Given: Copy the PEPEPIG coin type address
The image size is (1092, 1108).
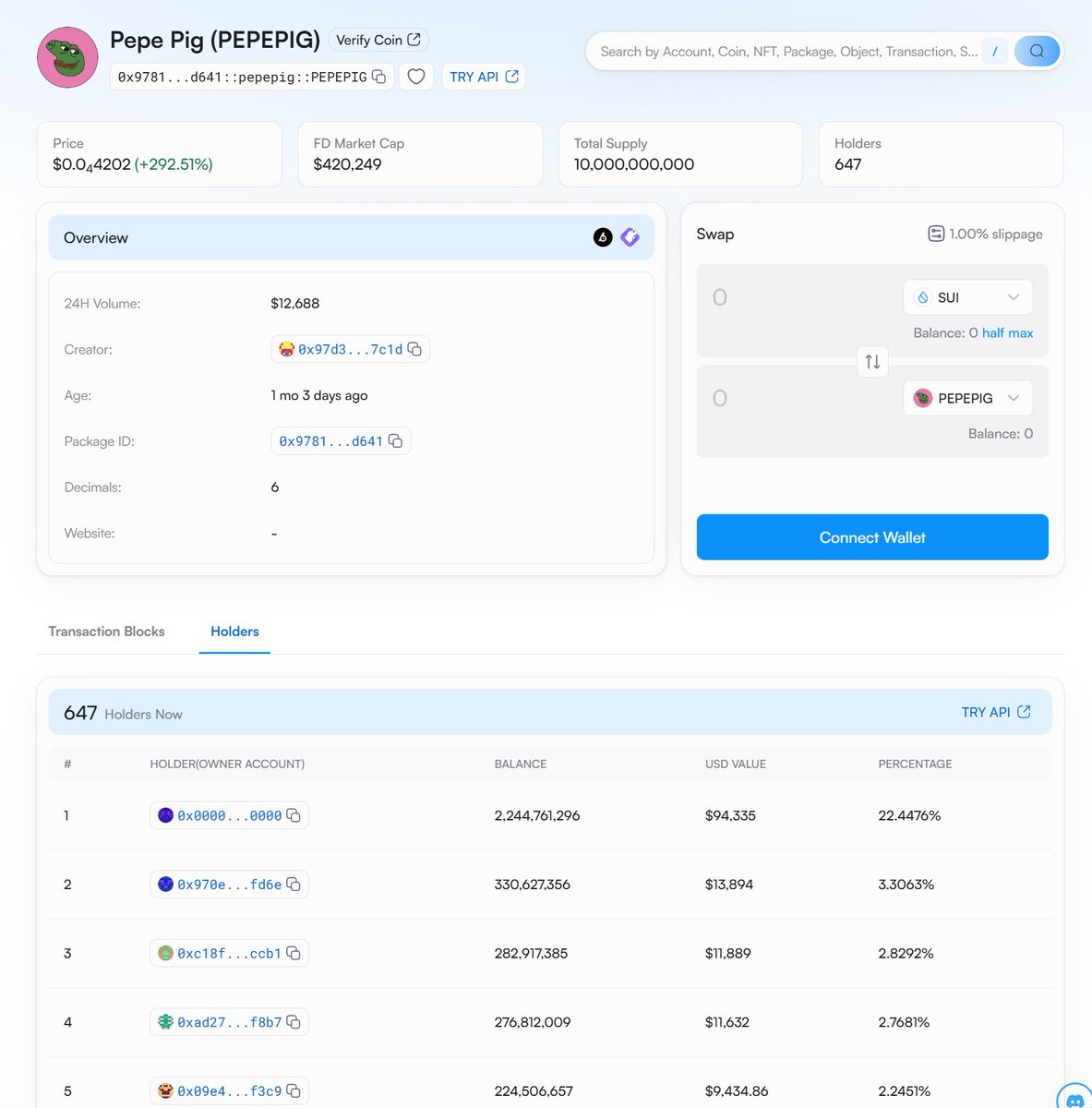Looking at the screenshot, I should [x=378, y=77].
